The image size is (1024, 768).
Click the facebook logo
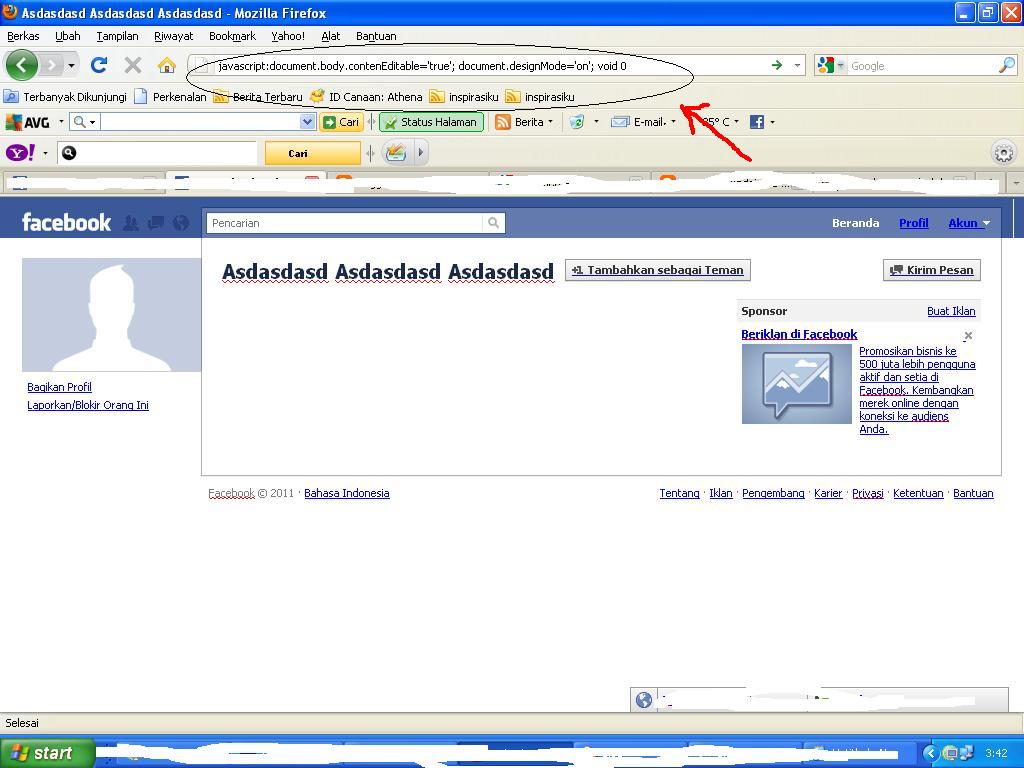(x=66, y=222)
